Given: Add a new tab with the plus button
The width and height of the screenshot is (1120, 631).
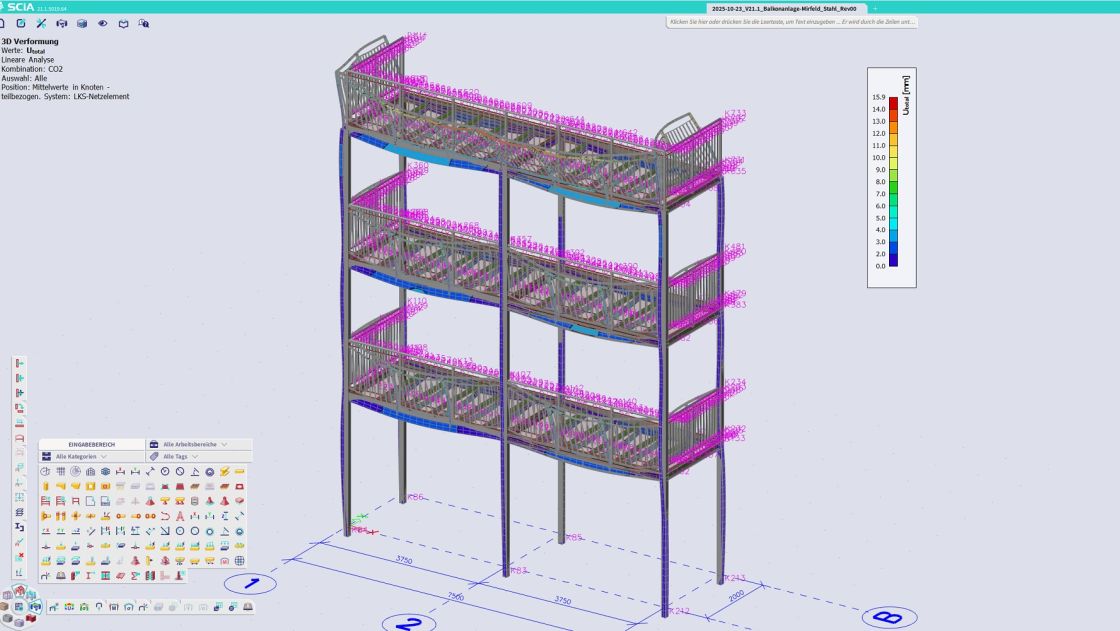Looking at the screenshot, I should coord(875,7).
